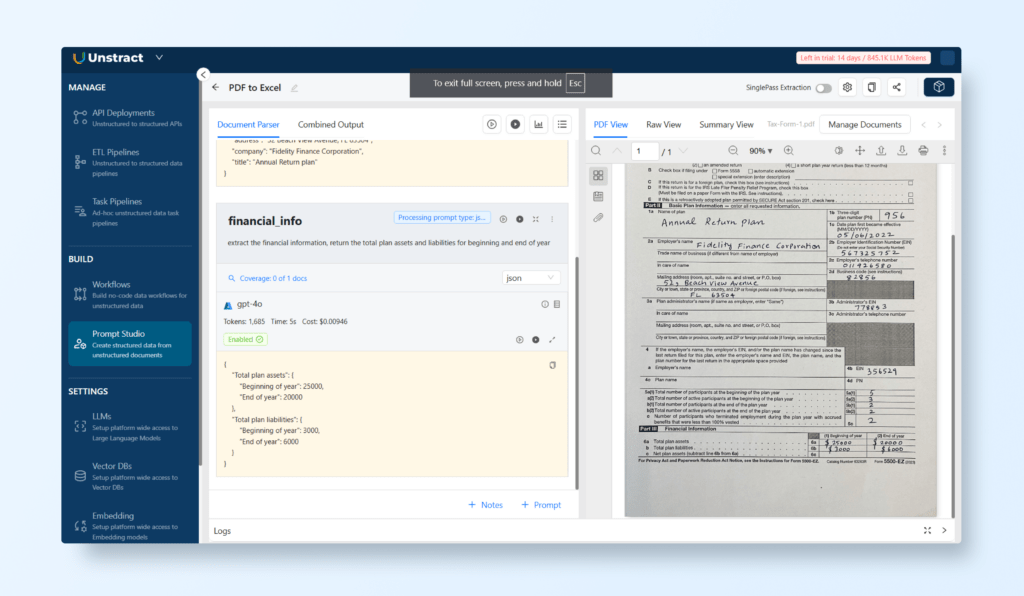Switch to the Raw View tab
The width and height of the screenshot is (1024, 596).
(663, 125)
